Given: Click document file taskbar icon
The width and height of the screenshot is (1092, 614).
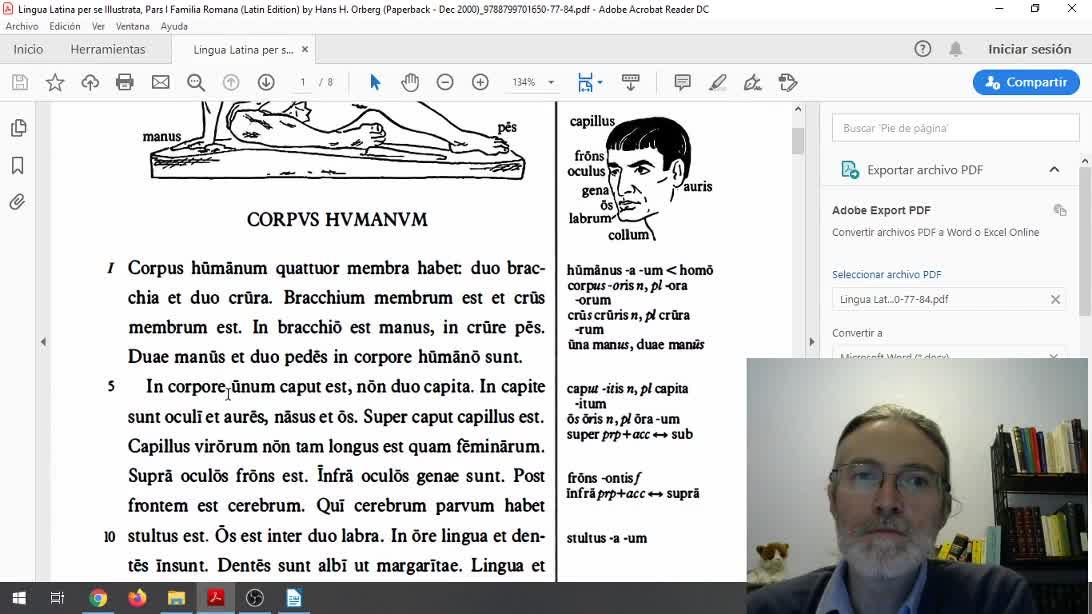Looking at the screenshot, I should click(x=294, y=598).
